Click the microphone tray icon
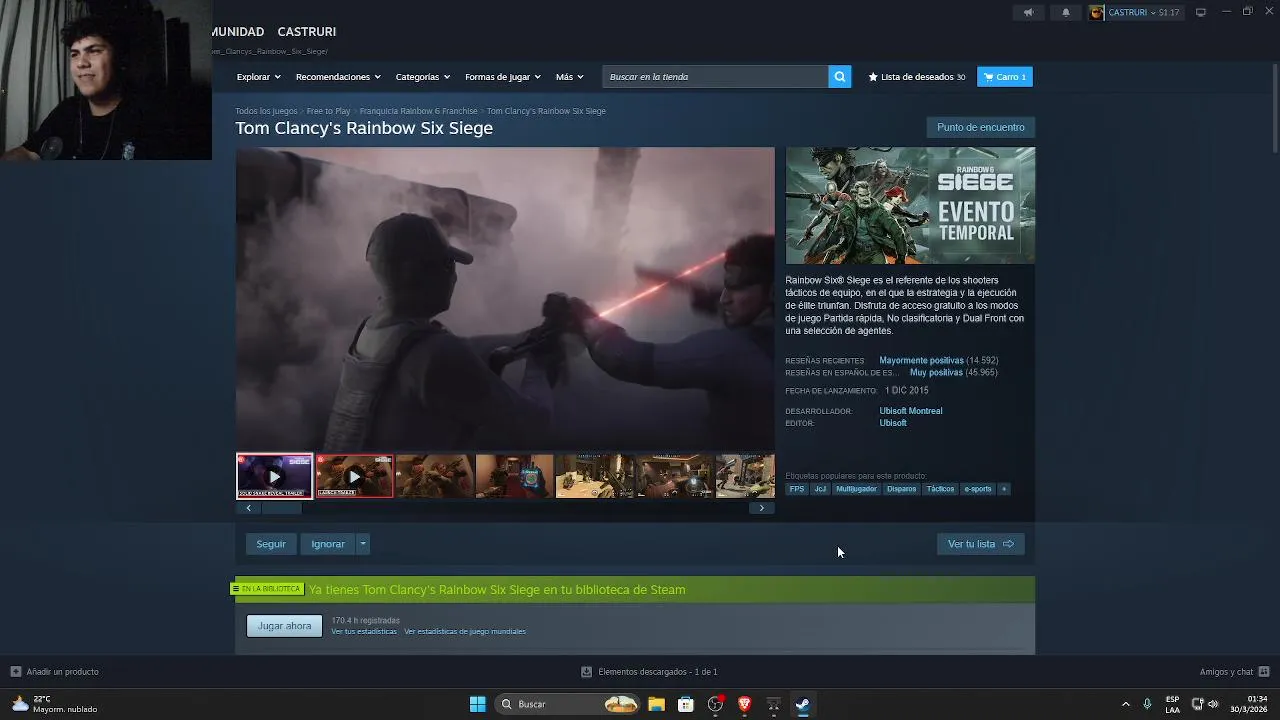 tap(1147, 704)
